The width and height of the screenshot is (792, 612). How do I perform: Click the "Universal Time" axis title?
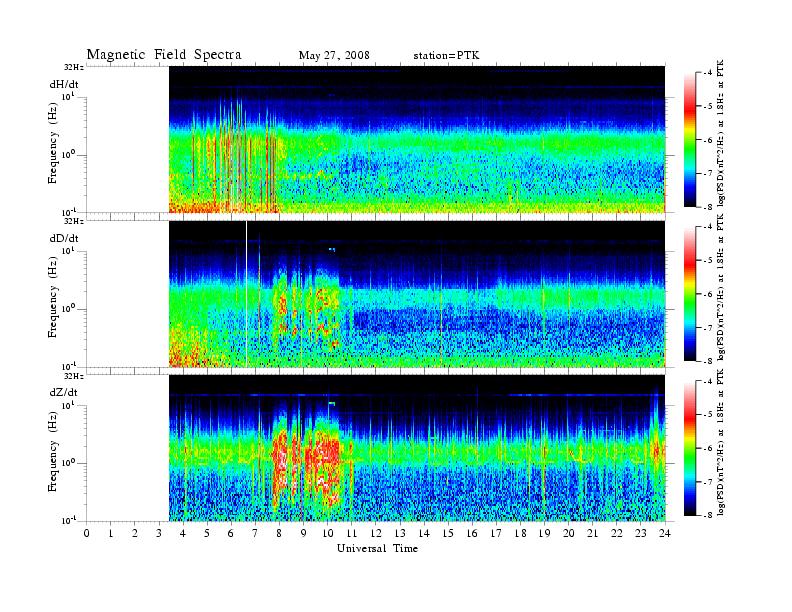click(x=377, y=548)
